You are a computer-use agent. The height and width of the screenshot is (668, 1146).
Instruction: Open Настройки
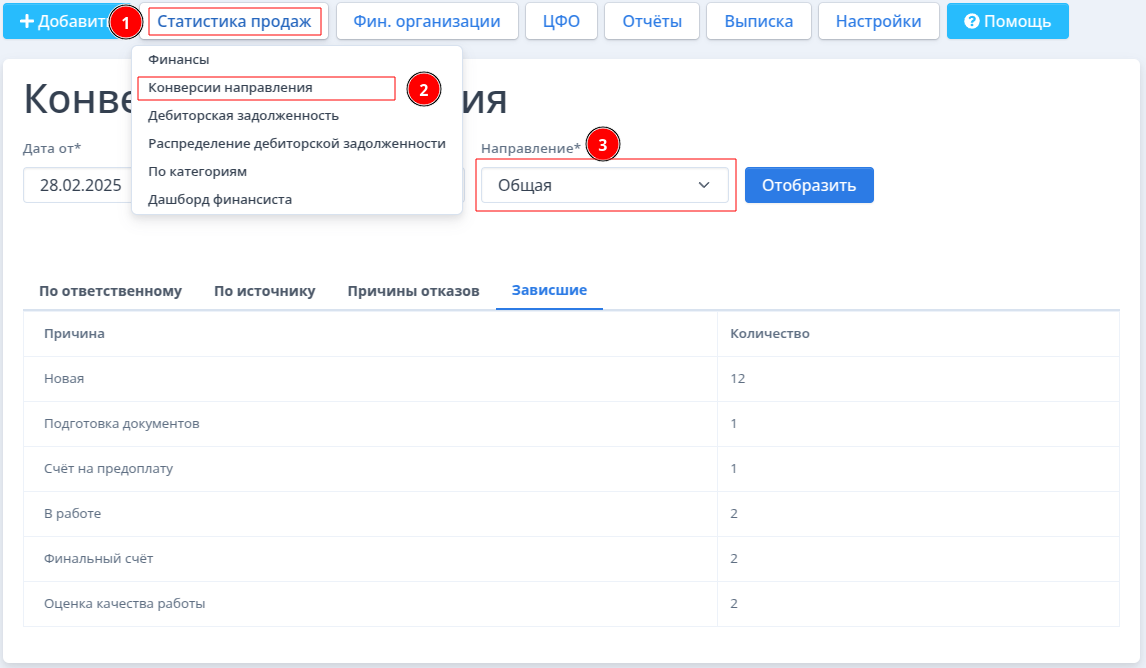tap(879, 21)
